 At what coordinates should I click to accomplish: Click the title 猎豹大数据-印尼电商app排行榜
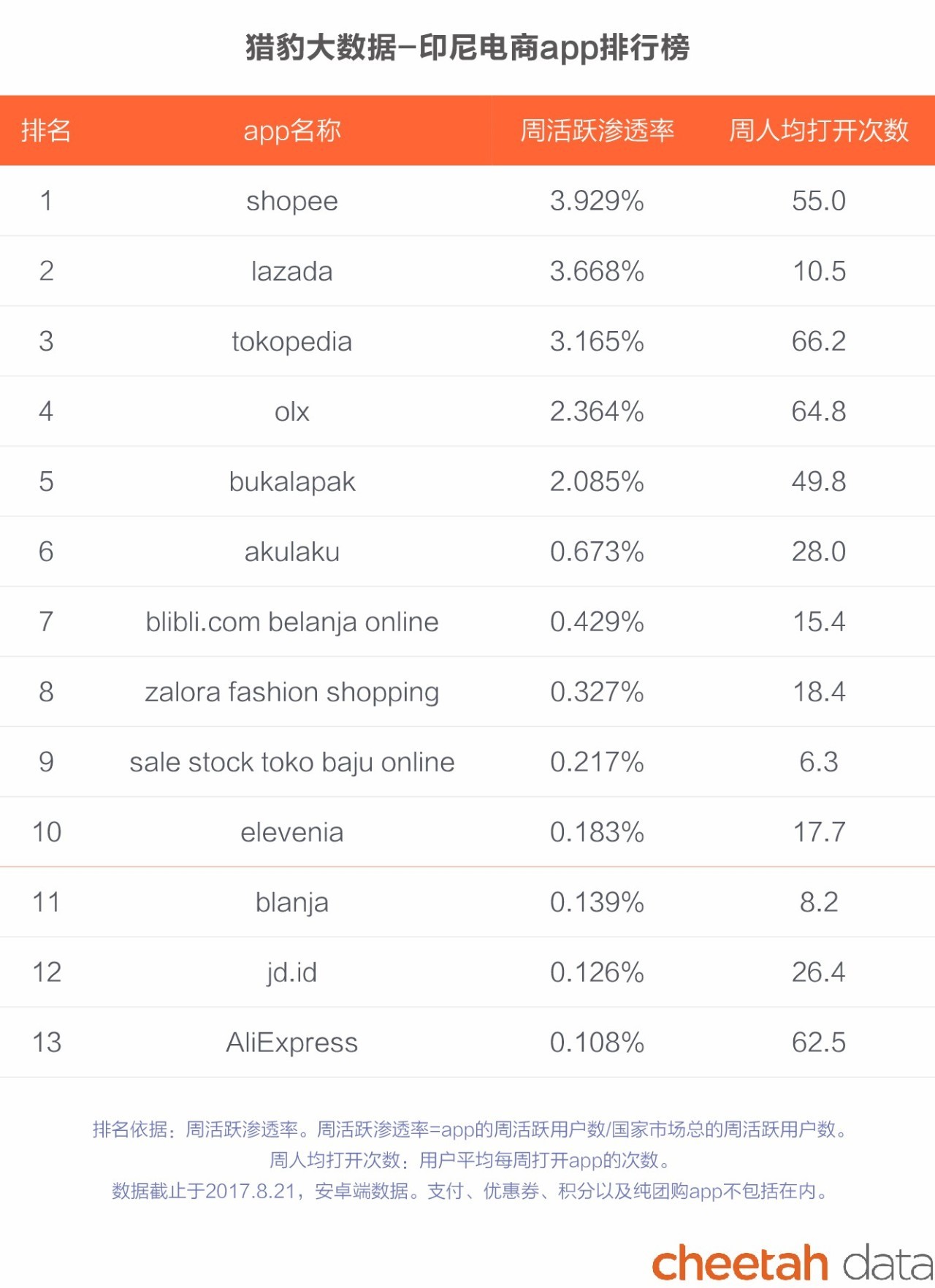(x=467, y=47)
